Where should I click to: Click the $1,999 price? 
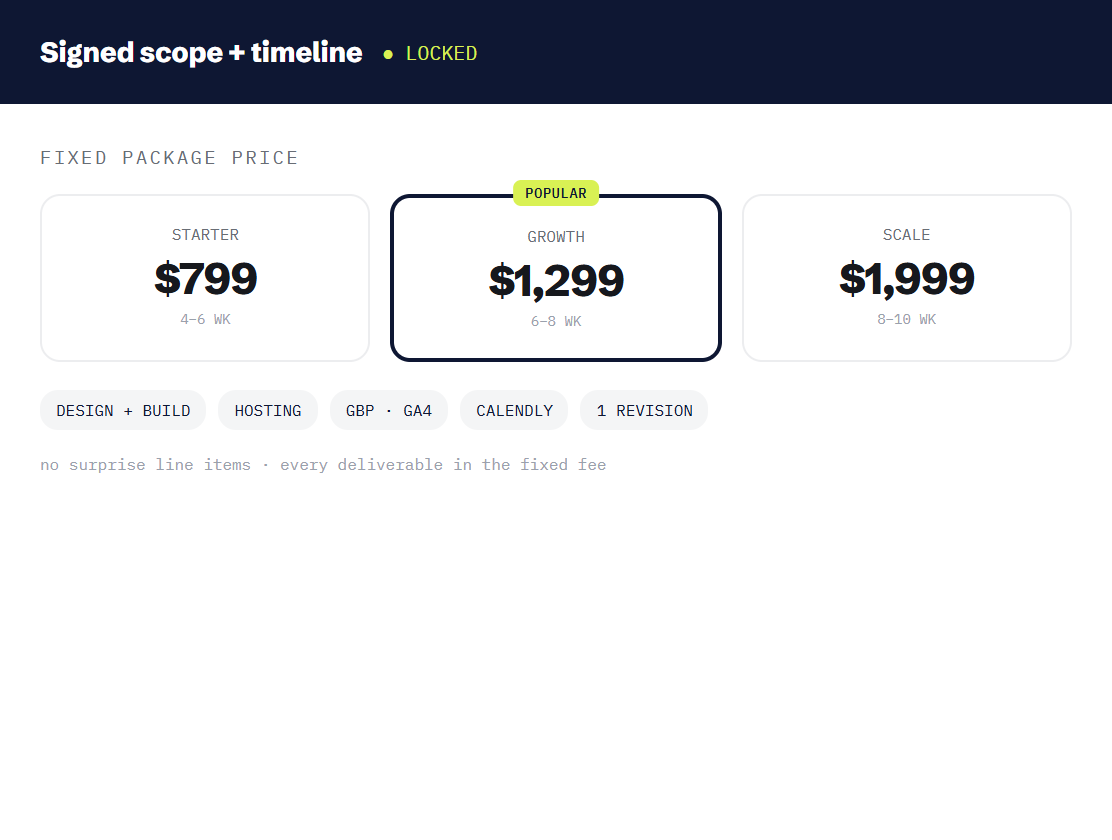906,278
